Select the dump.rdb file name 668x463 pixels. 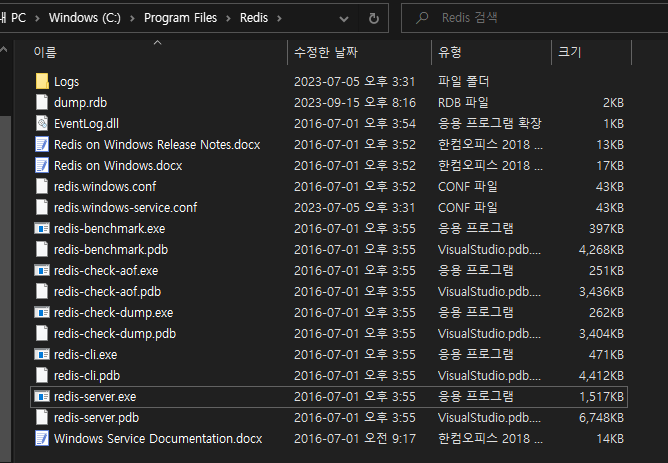coord(81,103)
